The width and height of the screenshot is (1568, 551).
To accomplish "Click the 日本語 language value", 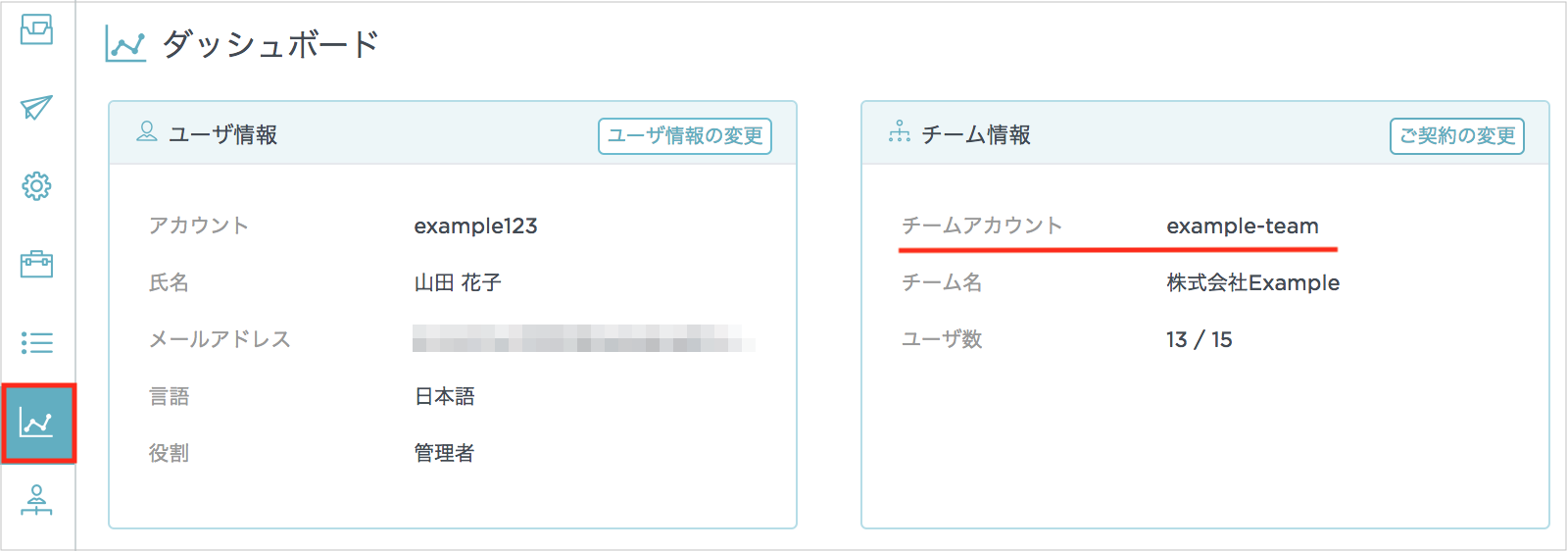I will [444, 396].
